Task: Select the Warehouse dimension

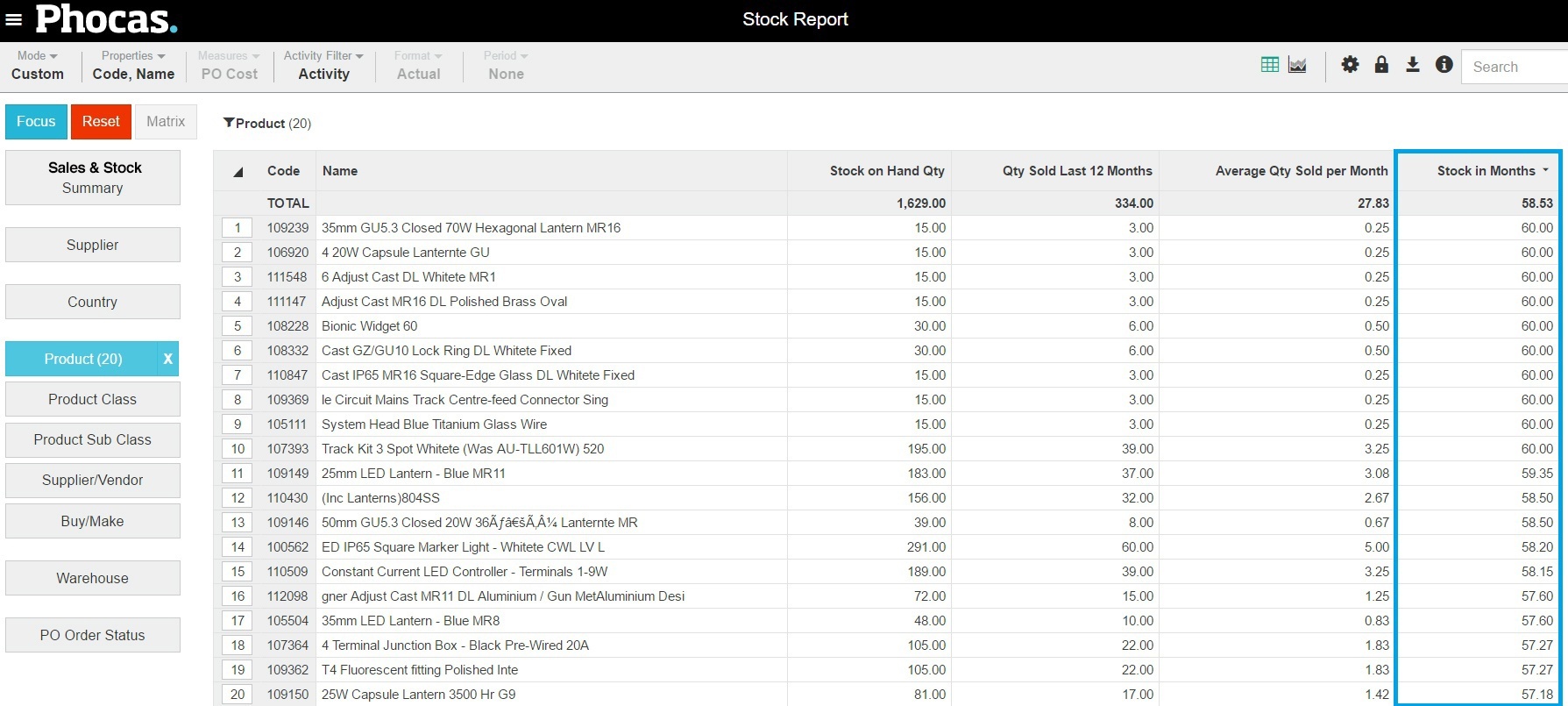Action: click(93, 578)
